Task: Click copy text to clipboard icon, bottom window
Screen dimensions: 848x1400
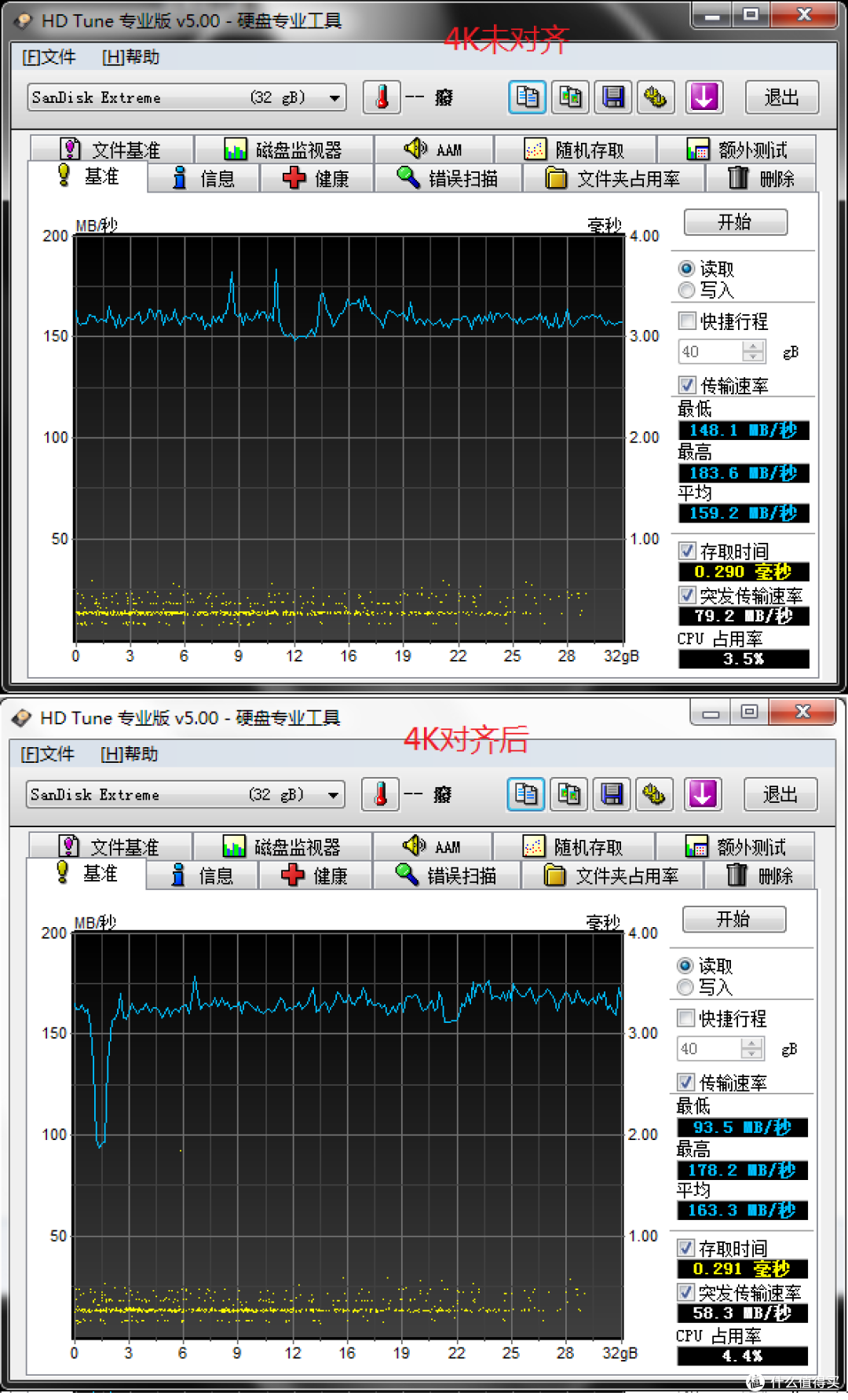Action: pos(526,794)
